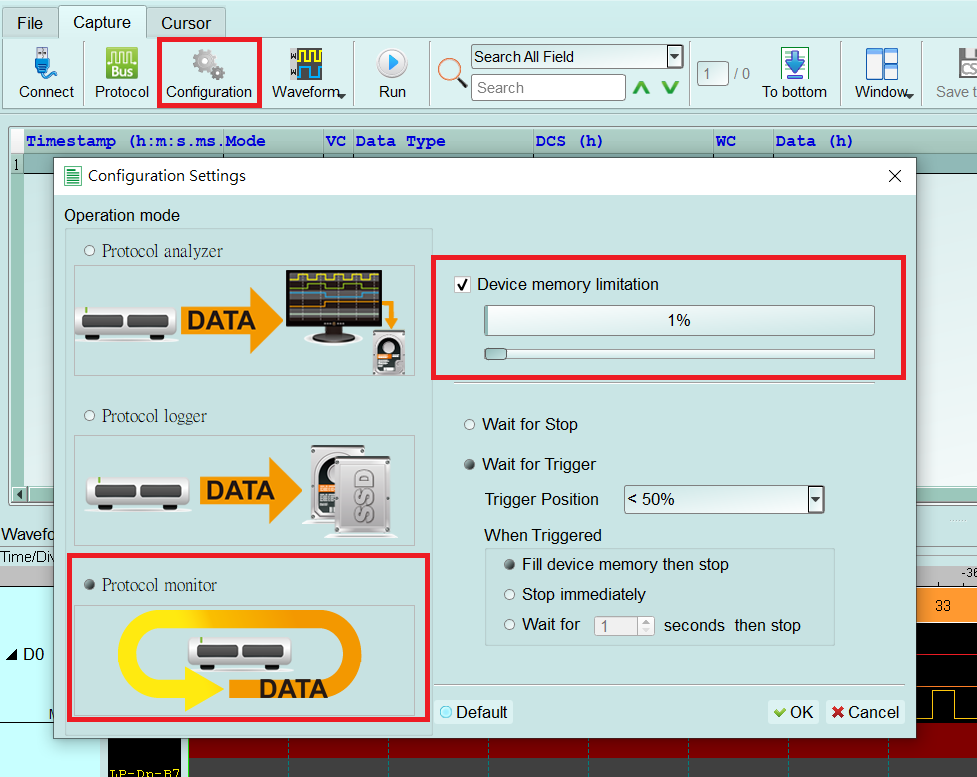Open the Search All Field dropdown
Viewport: 977px width, 777px height.
point(674,57)
